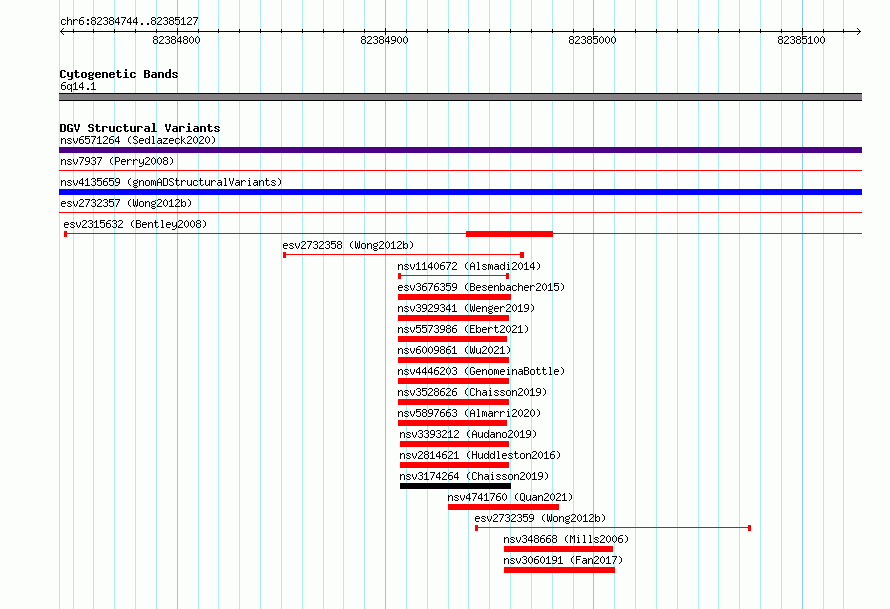Click the Cytogenetic Bands track title
Screen dimensions: 890x609
pos(119,74)
